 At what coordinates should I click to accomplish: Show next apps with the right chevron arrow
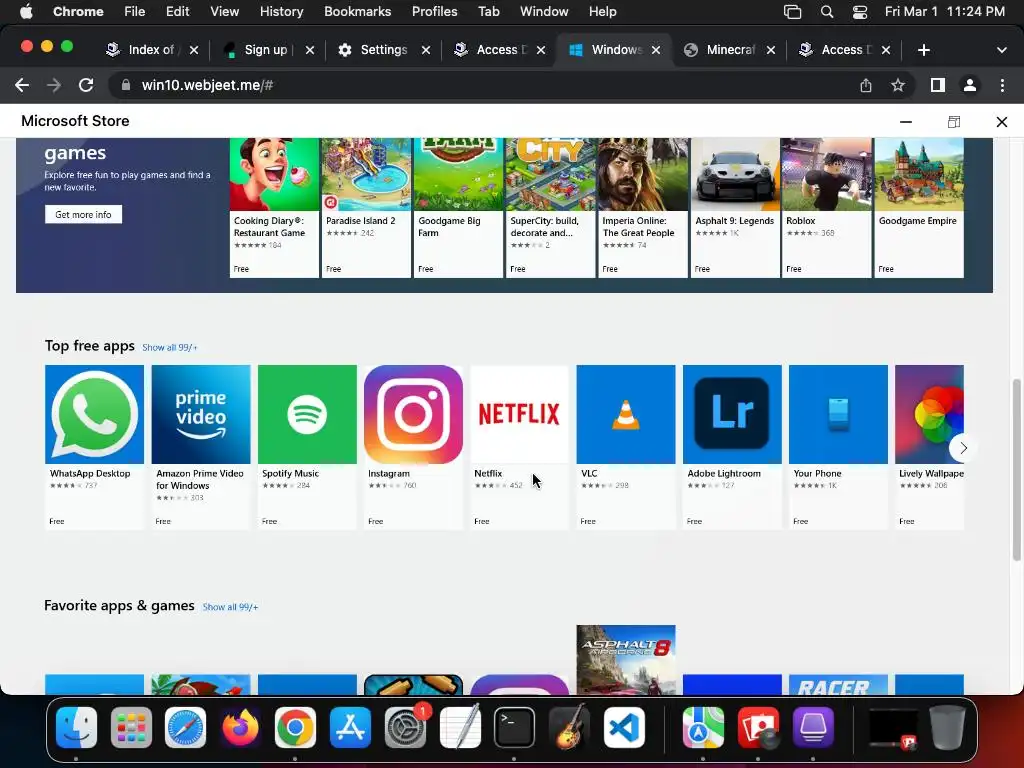963,448
